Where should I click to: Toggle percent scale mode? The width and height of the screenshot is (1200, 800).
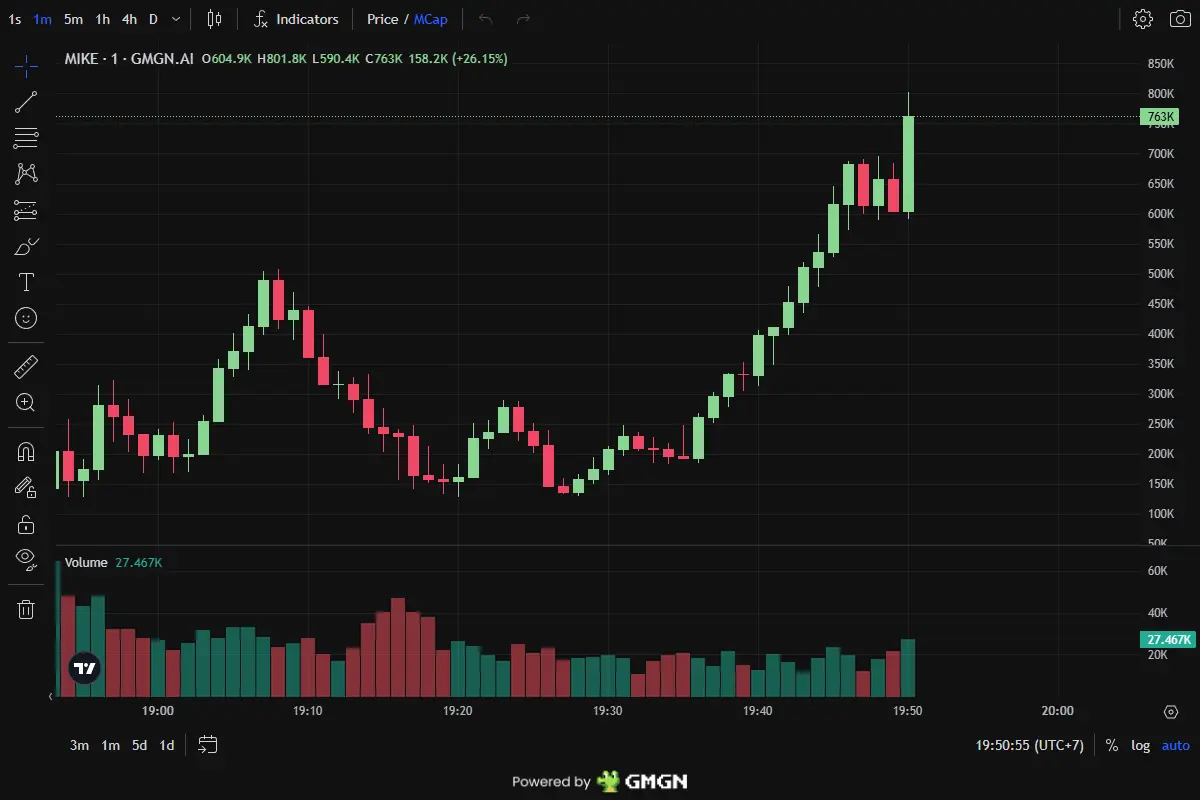[x=1112, y=745]
